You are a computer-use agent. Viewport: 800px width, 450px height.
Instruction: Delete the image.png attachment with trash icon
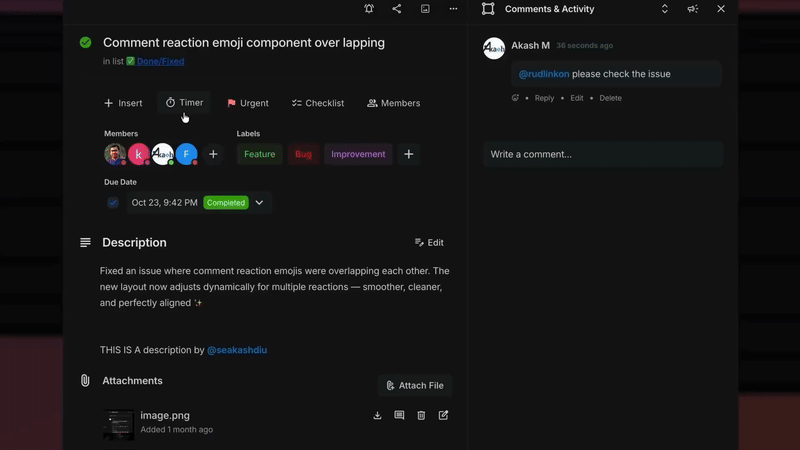click(421, 415)
